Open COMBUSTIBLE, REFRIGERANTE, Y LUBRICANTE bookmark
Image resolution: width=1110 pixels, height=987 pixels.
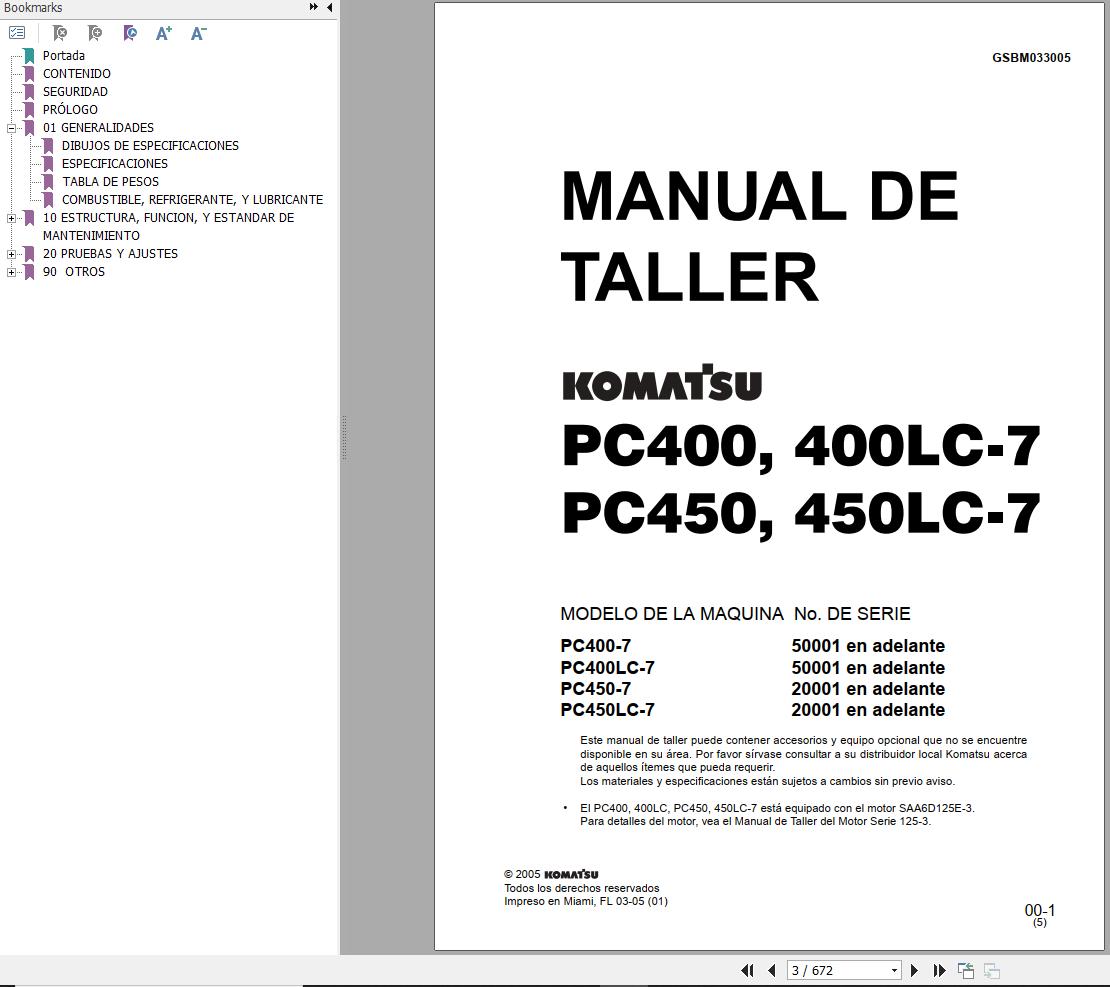(193, 200)
